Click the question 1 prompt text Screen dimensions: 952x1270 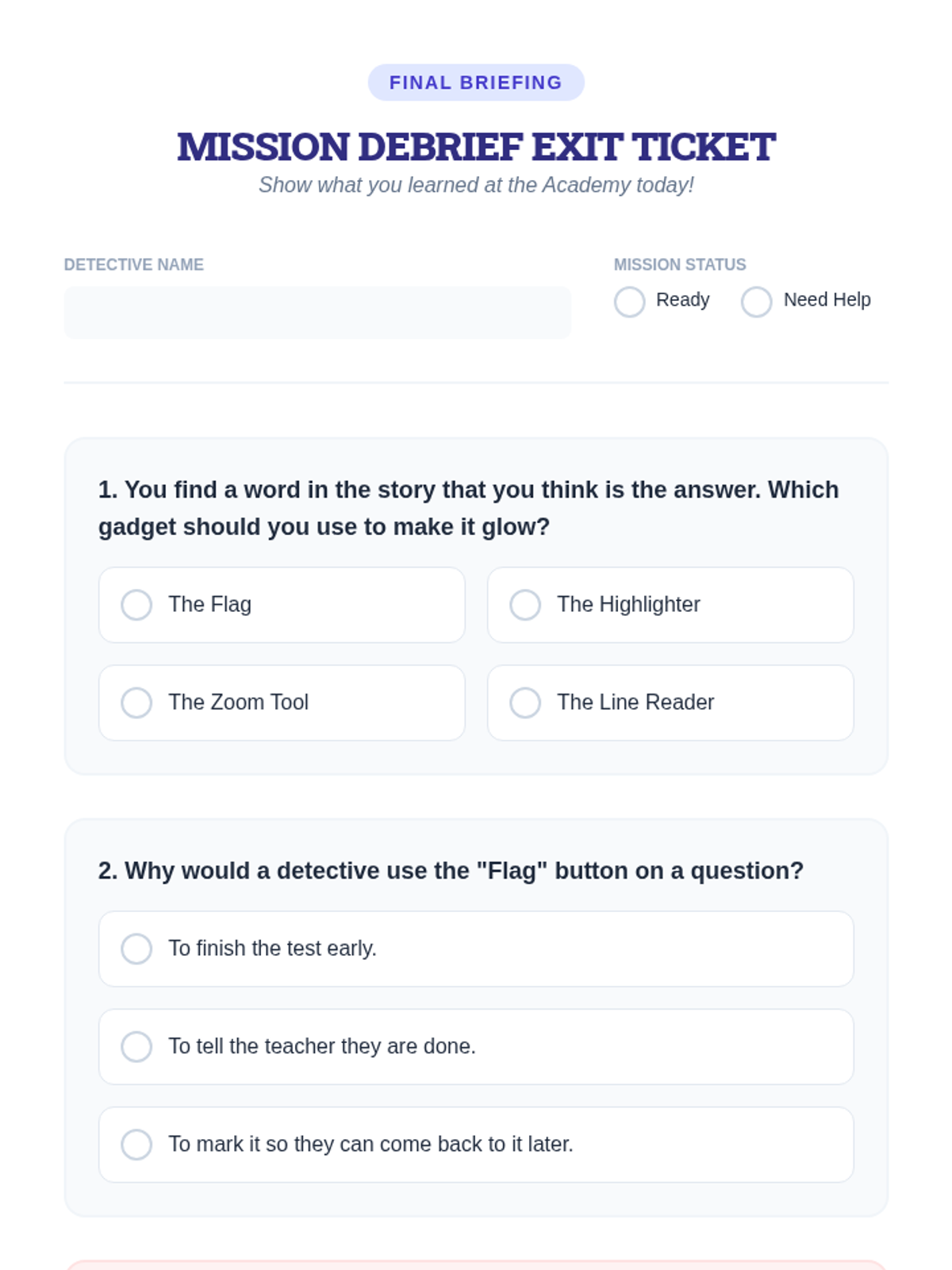(468, 508)
